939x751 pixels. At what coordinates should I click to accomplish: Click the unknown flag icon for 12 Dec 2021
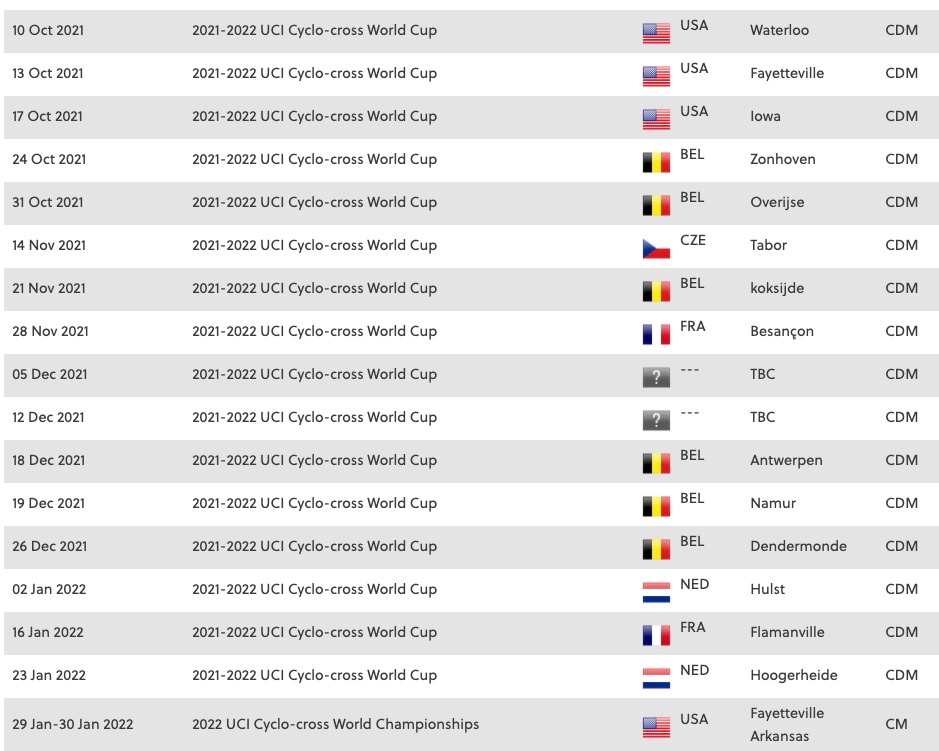(x=656, y=420)
